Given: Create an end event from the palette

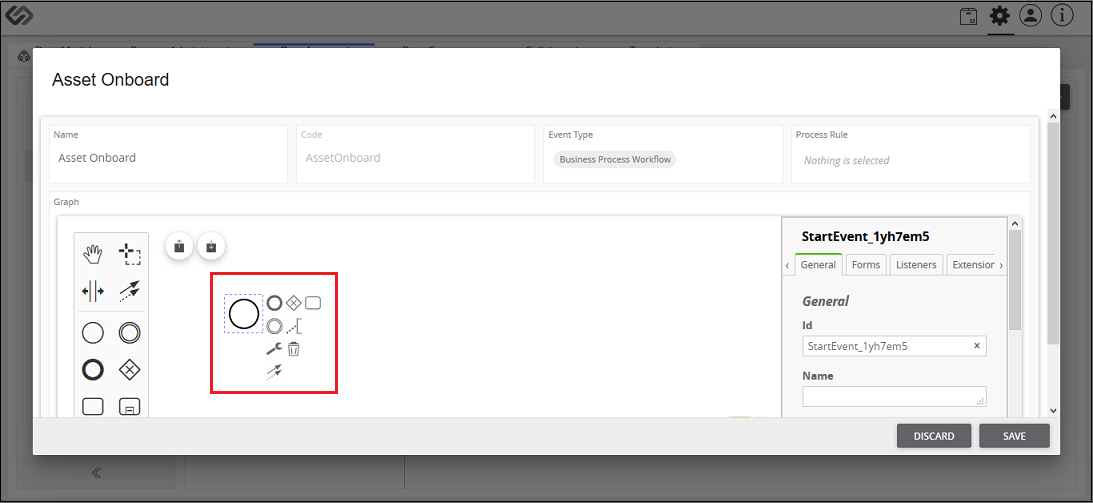Looking at the screenshot, I should pyautogui.click(x=93, y=370).
